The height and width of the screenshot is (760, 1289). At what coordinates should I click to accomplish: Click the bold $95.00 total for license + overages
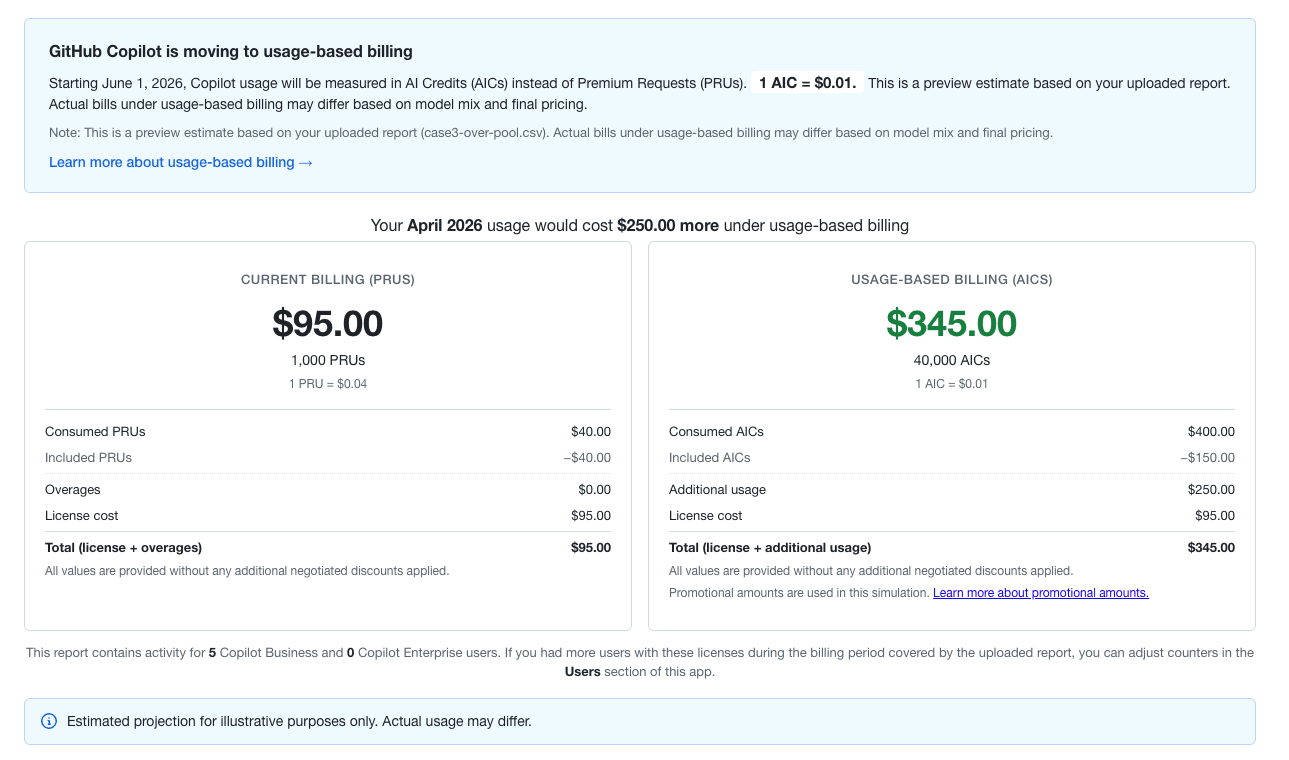pos(591,548)
